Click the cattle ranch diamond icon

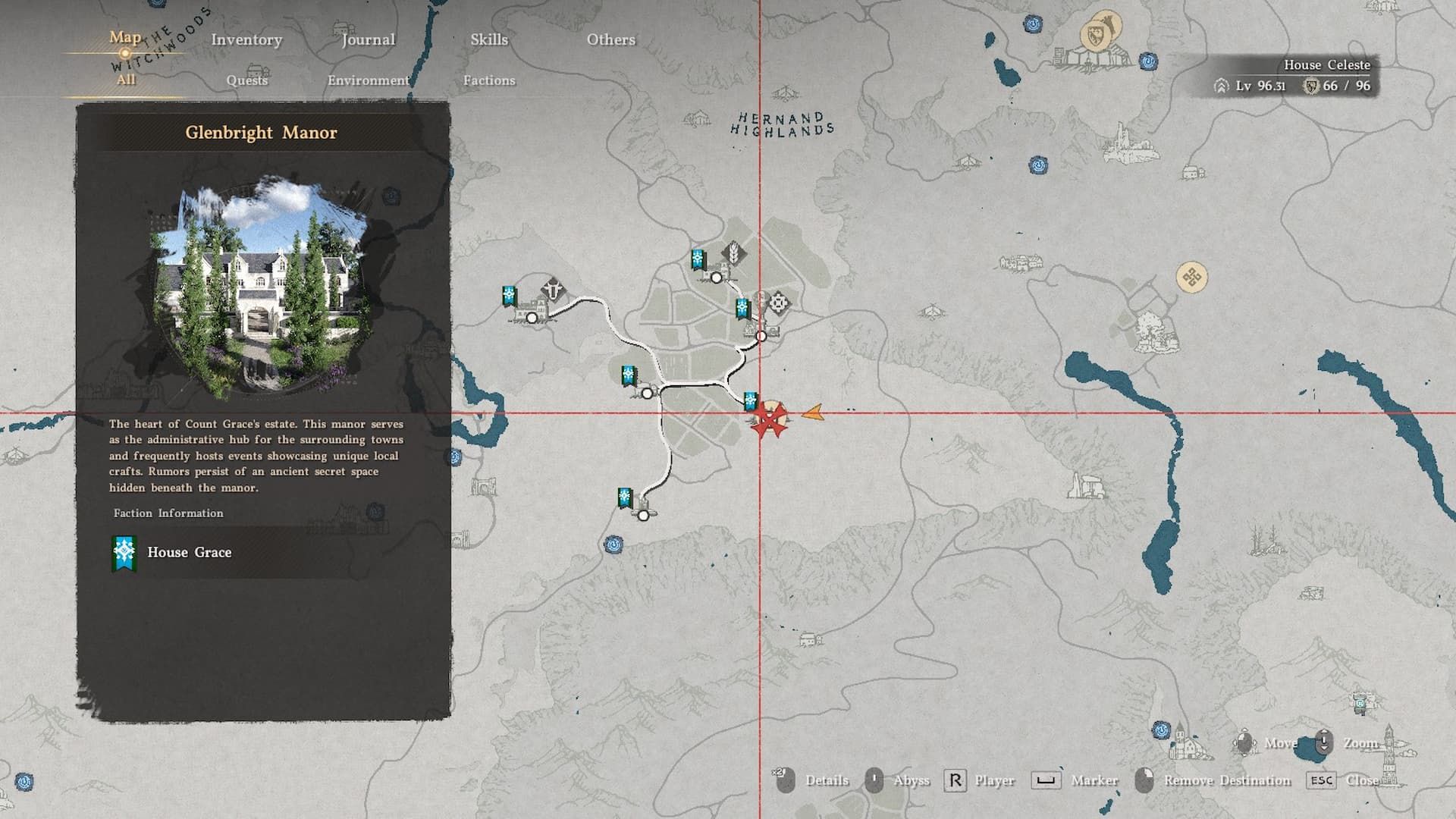554,289
